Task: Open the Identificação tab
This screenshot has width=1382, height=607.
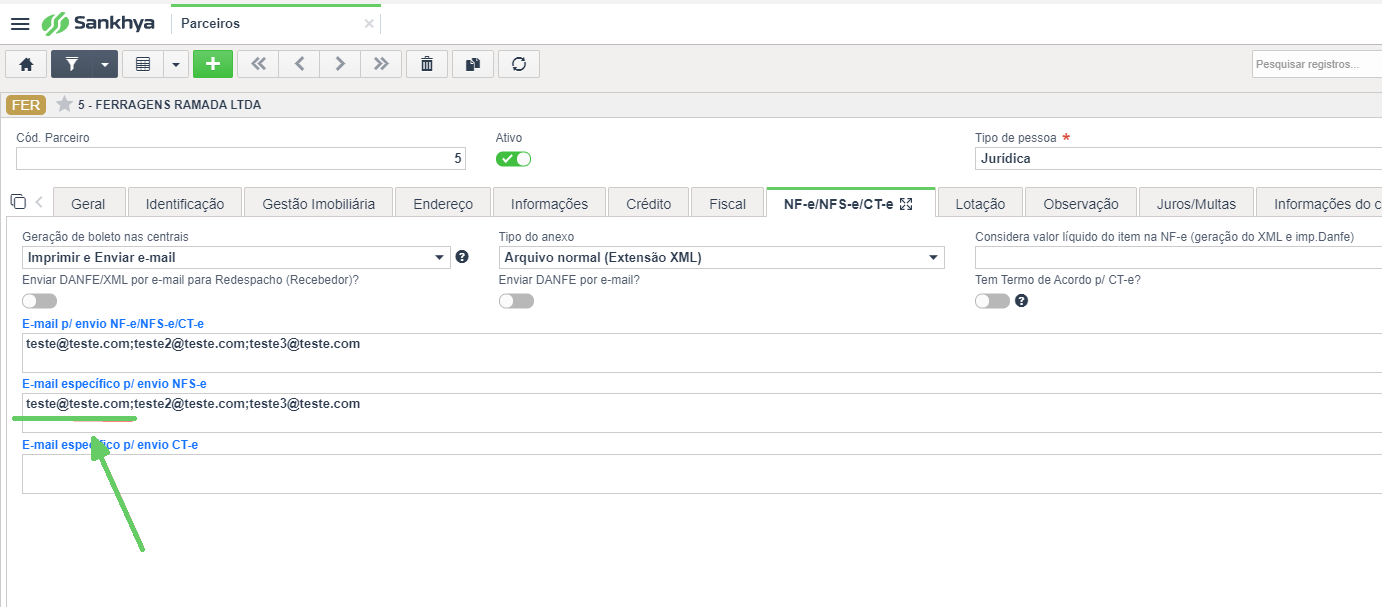Action: point(185,203)
